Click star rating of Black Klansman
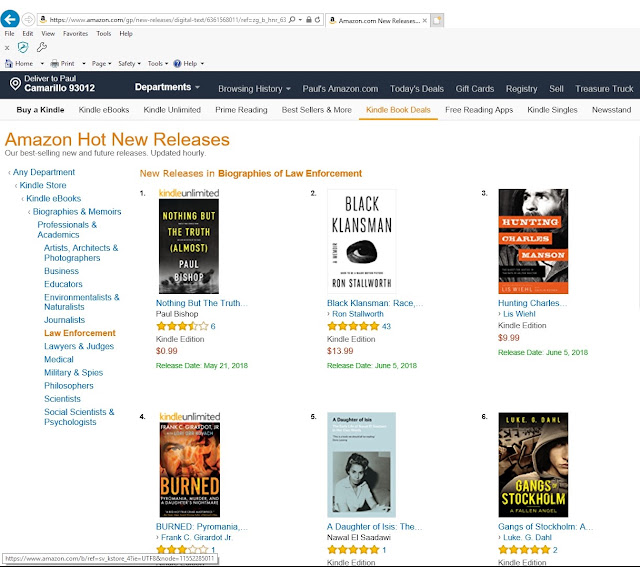Viewport: 640px width, 567px height. (x=353, y=326)
